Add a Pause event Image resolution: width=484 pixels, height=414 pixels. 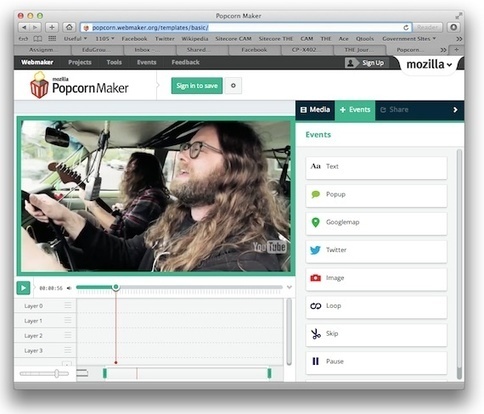tap(376, 363)
